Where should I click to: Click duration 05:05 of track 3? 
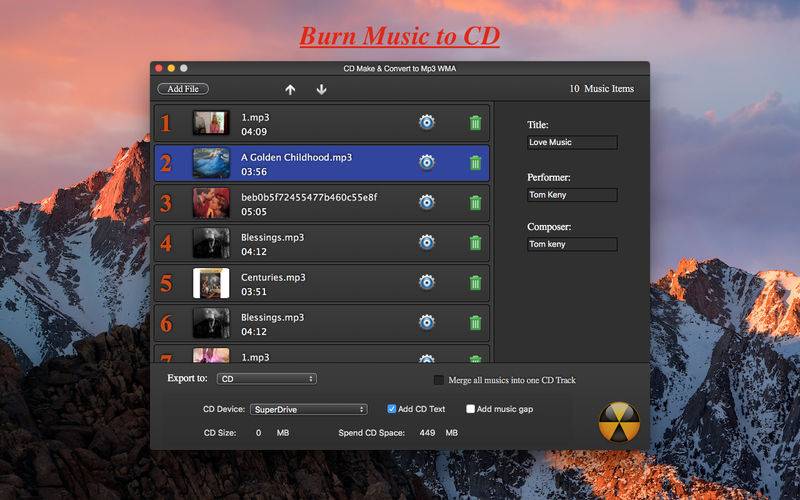coord(254,212)
